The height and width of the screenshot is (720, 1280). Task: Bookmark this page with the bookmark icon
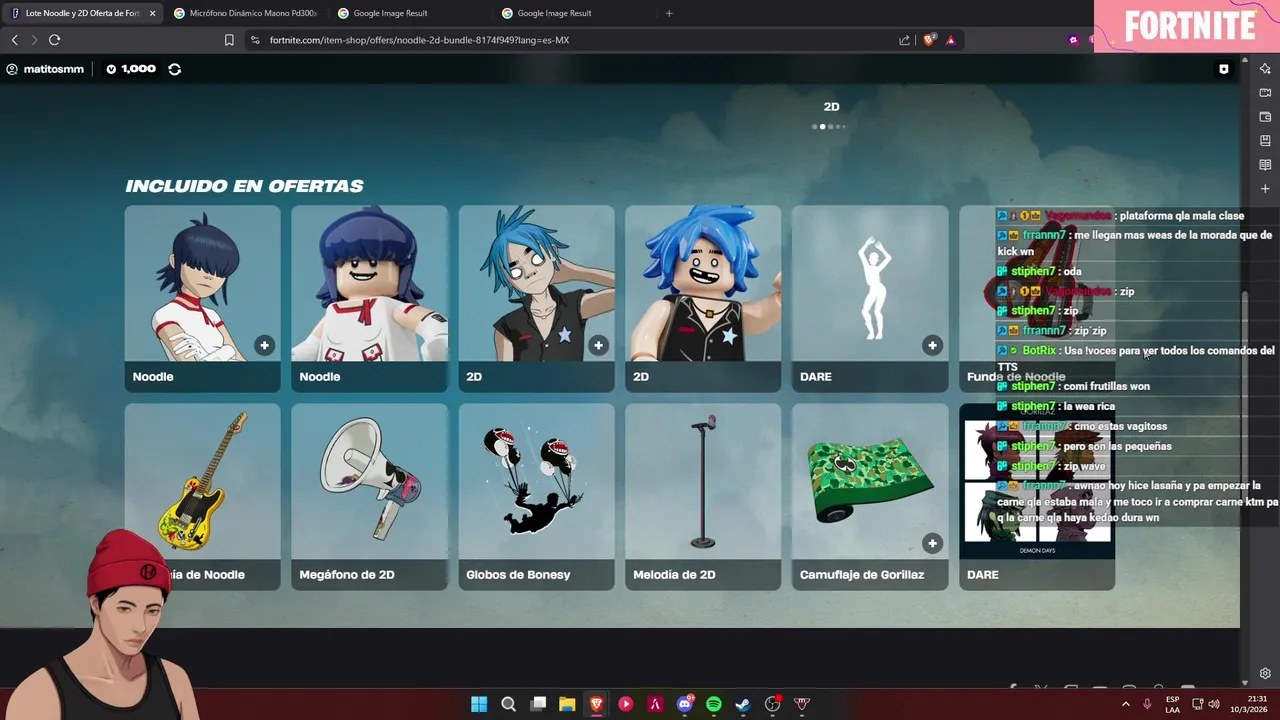click(x=229, y=40)
